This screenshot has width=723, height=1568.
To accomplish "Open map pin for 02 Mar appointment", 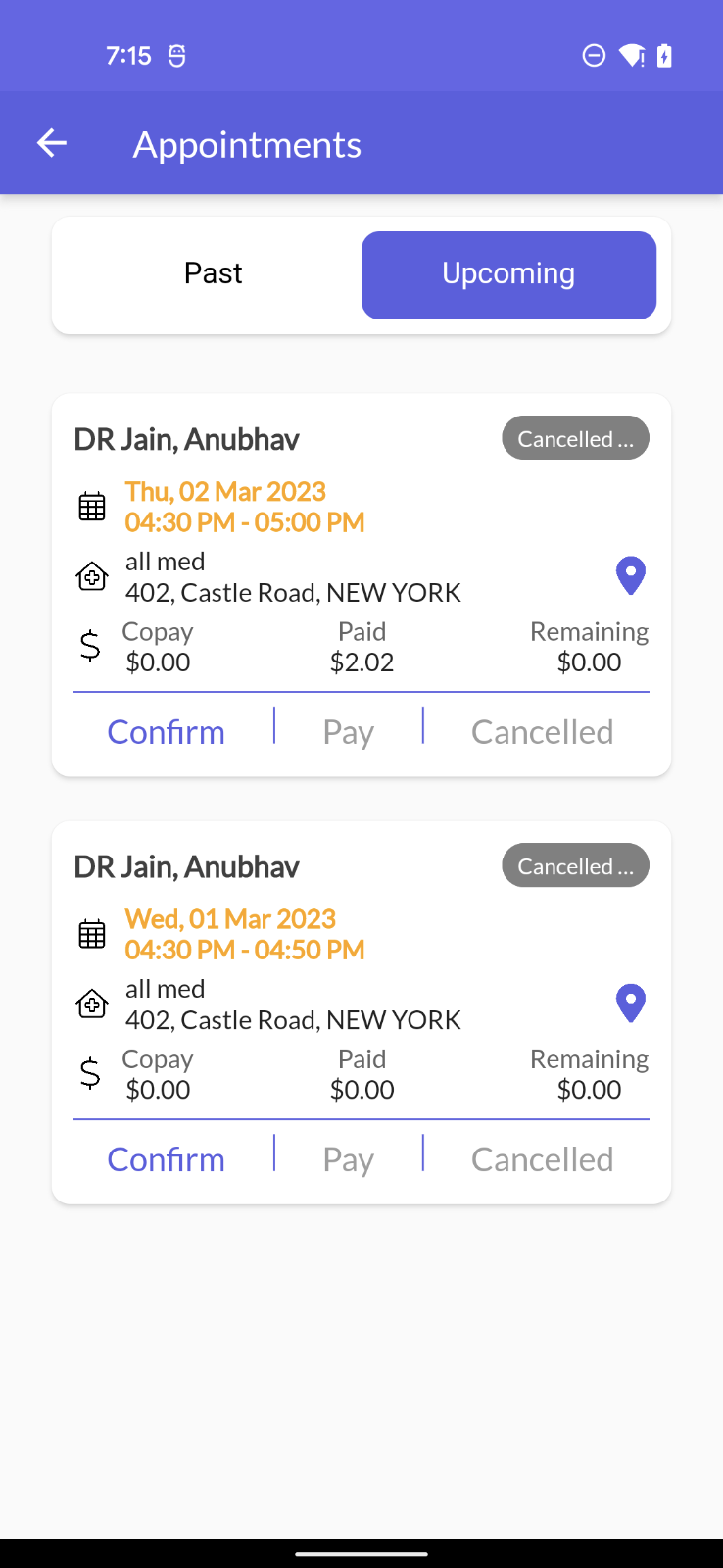I will point(631,576).
